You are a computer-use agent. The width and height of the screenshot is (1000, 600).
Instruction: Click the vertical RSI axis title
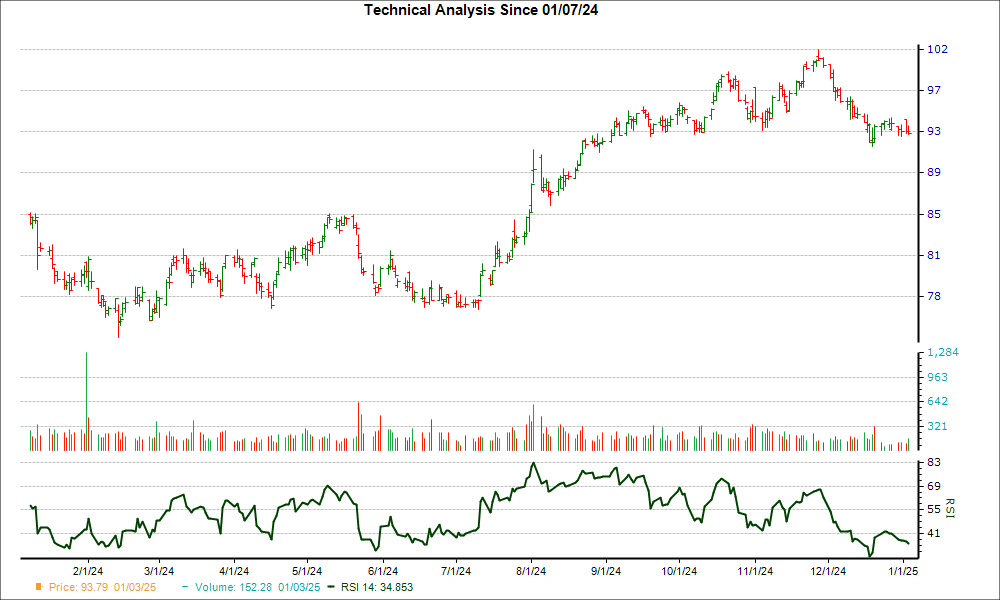950,508
